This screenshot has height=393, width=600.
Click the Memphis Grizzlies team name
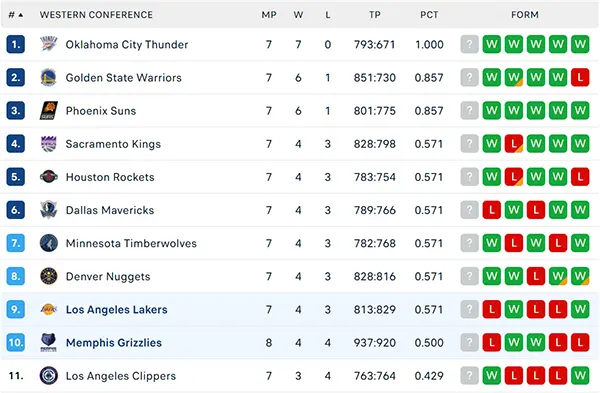pyautogui.click(x=114, y=342)
